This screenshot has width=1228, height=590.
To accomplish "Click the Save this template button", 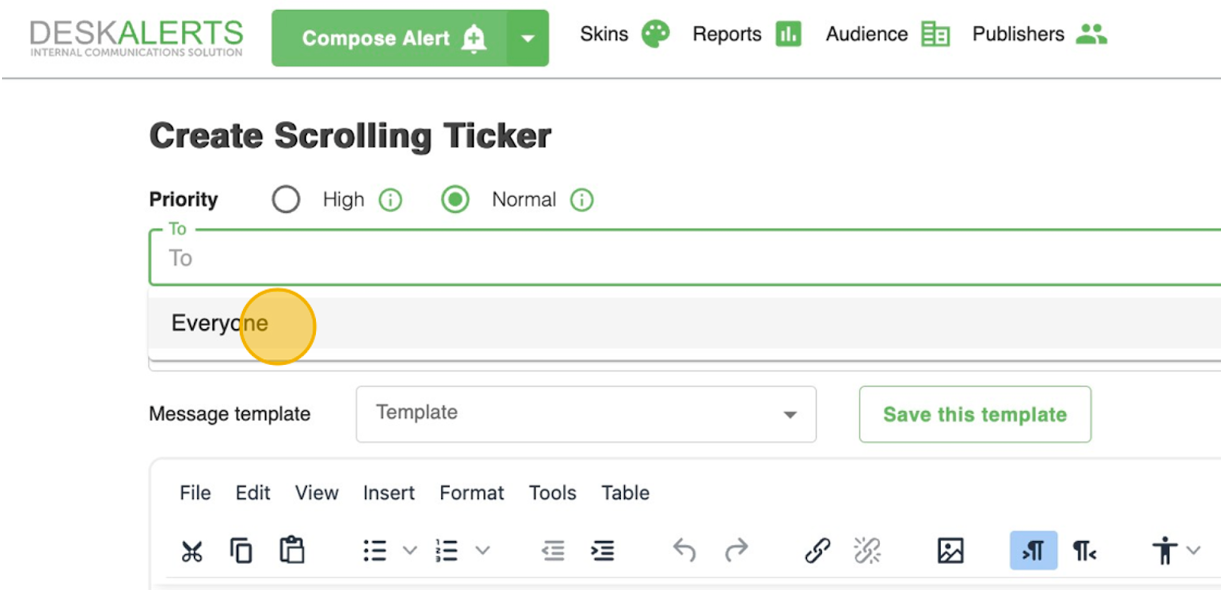I will pos(974,414).
